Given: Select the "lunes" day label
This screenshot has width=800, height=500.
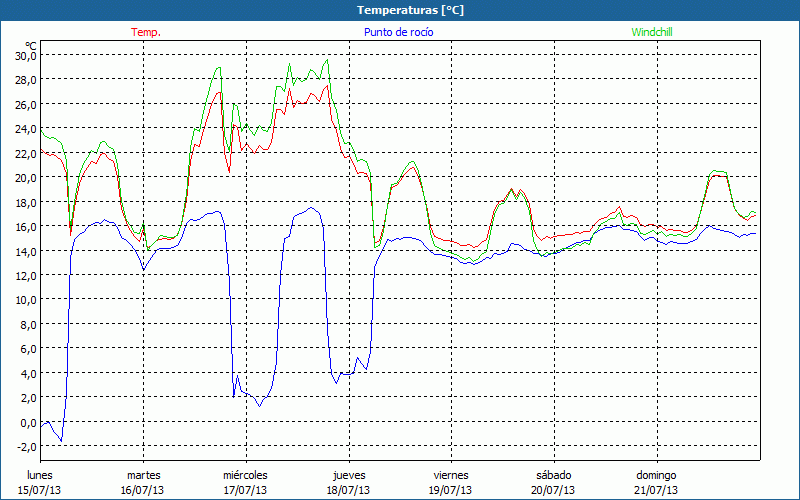Looking at the screenshot, I should (41, 475).
